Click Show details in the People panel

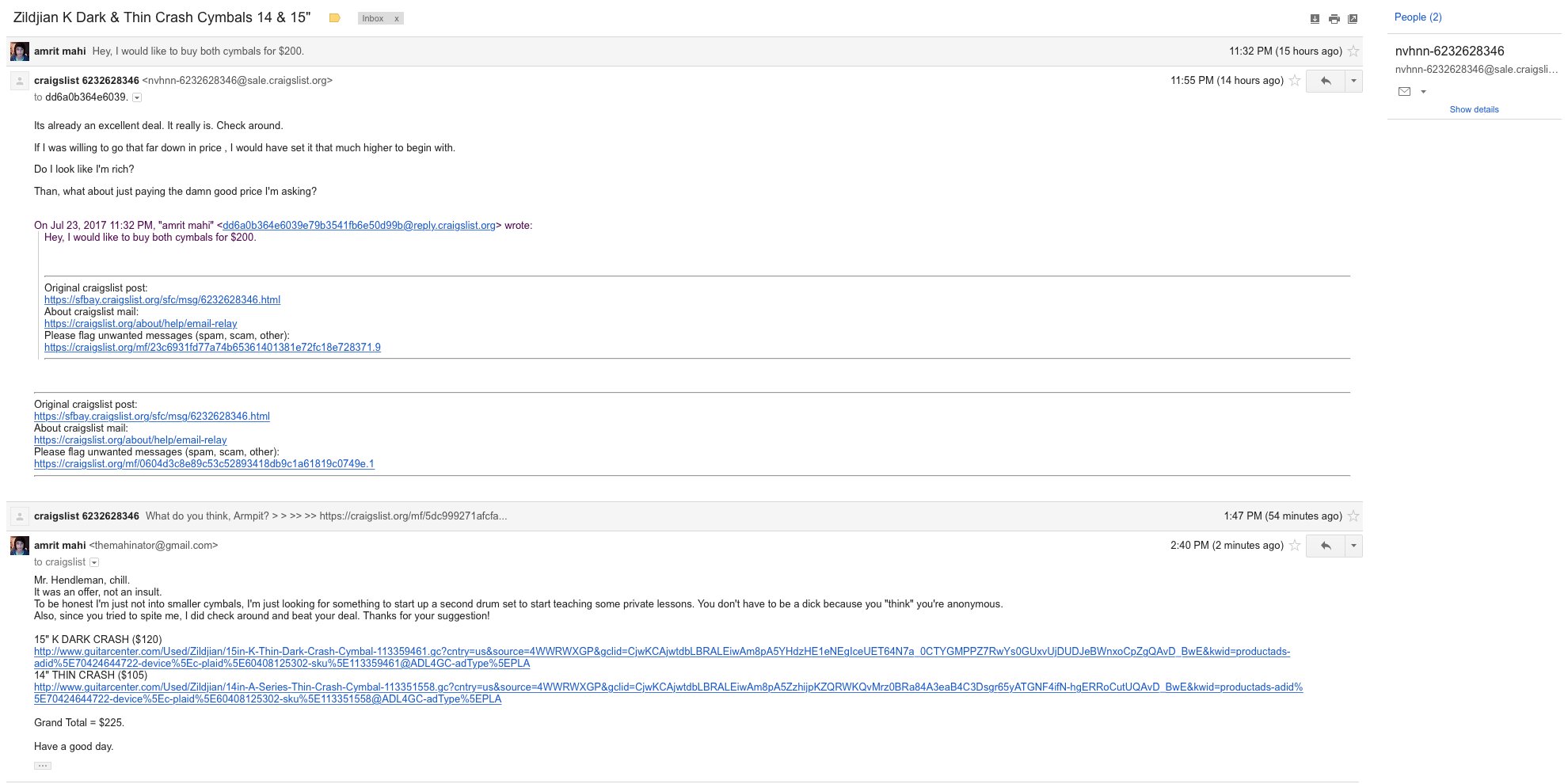coord(1474,109)
